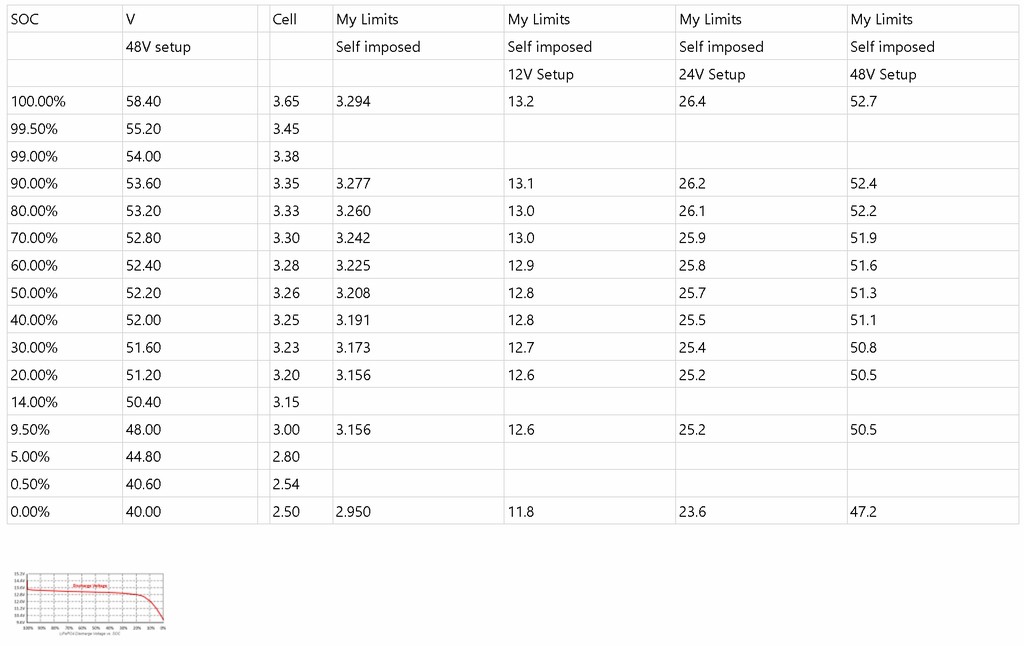The width and height of the screenshot is (1024, 646).
Task: Select the SOC header cell
Action: pos(65,19)
